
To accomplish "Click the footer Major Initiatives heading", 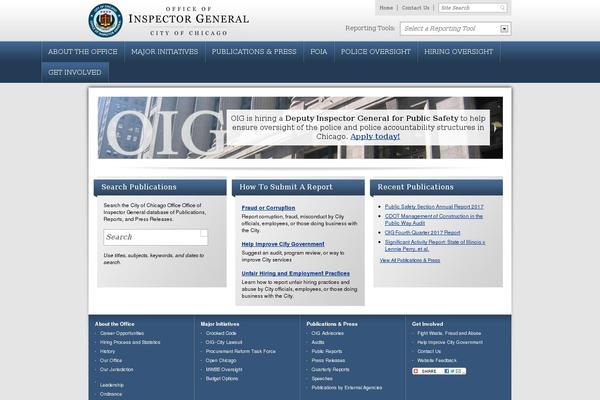I will coord(220,324).
